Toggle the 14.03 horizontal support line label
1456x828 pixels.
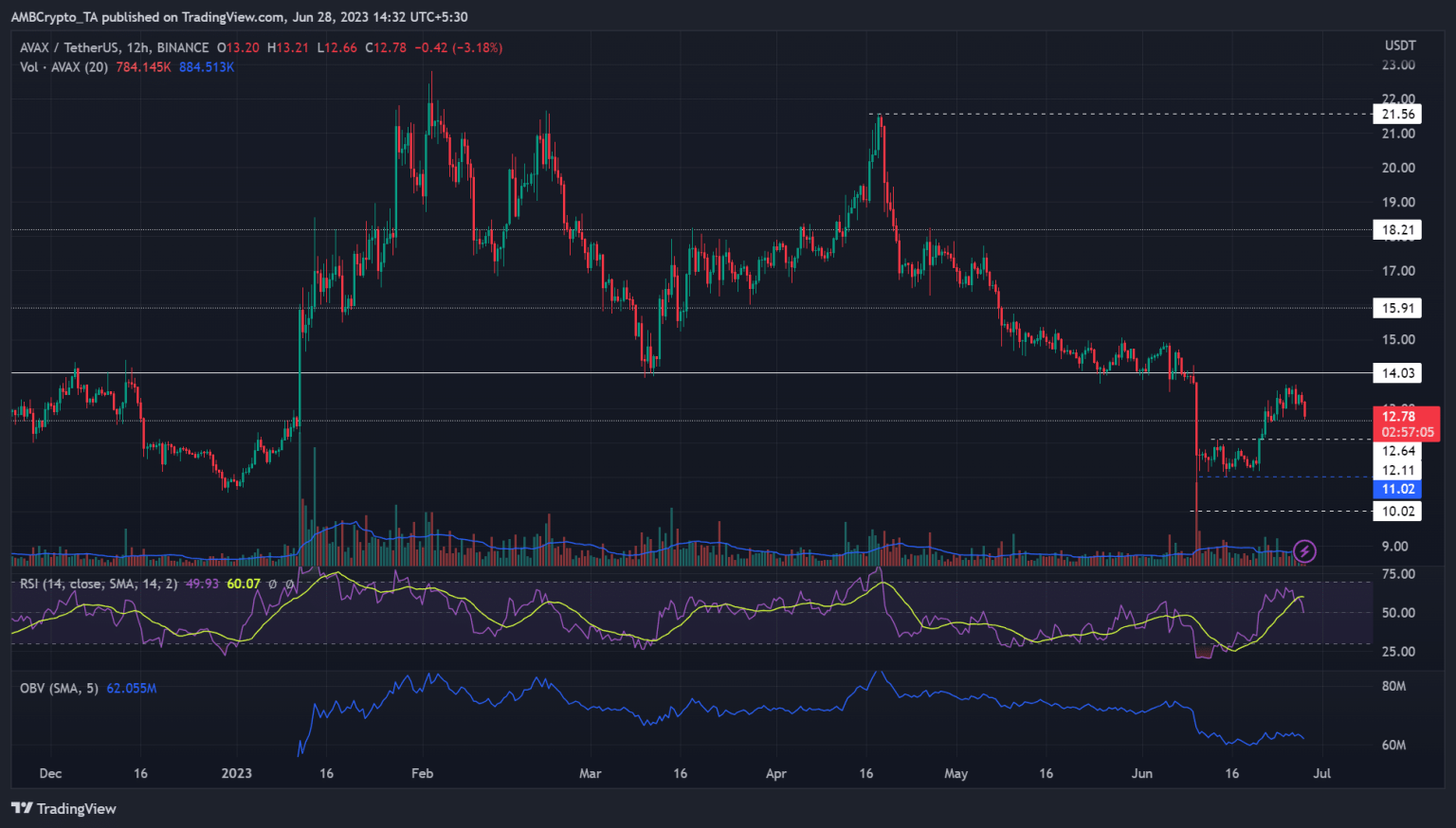tap(1397, 372)
